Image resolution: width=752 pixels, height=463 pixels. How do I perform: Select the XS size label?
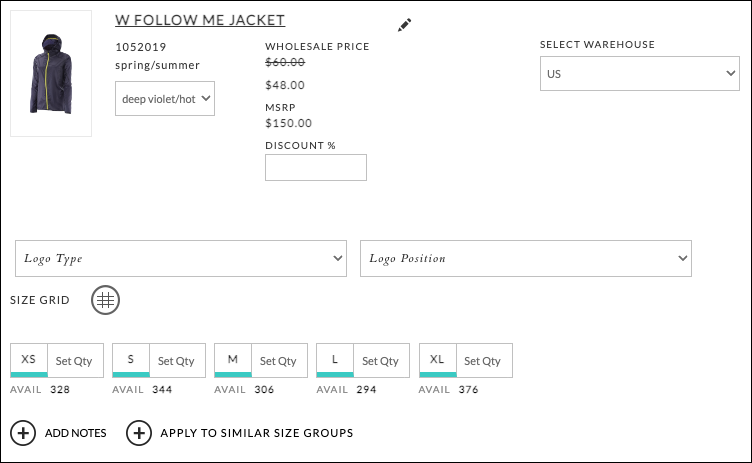(29, 359)
